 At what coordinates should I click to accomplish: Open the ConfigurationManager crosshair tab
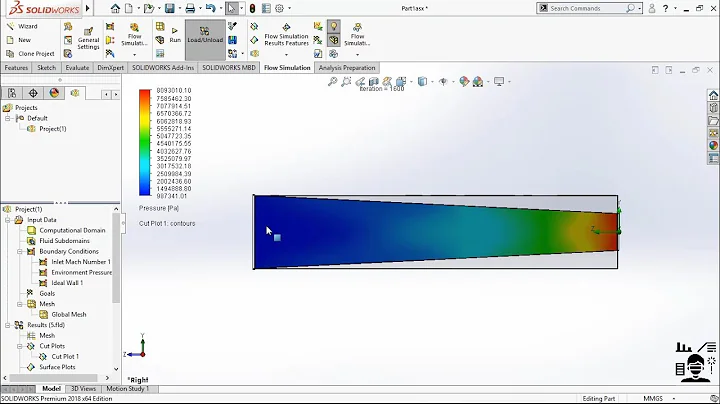pos(33,93)
